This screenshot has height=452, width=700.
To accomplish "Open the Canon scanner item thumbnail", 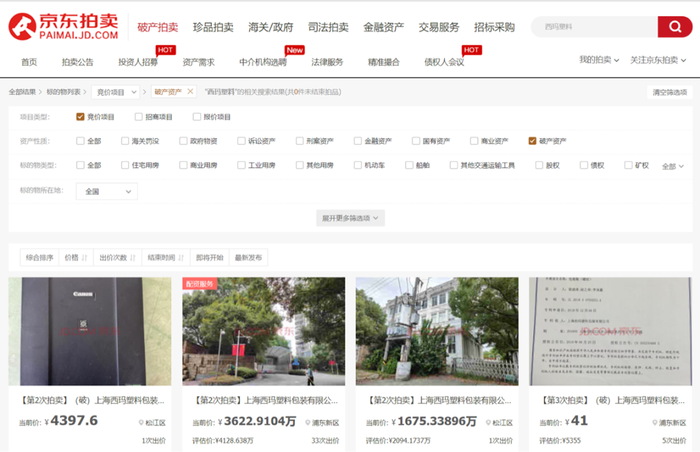I will coord(90,331).
